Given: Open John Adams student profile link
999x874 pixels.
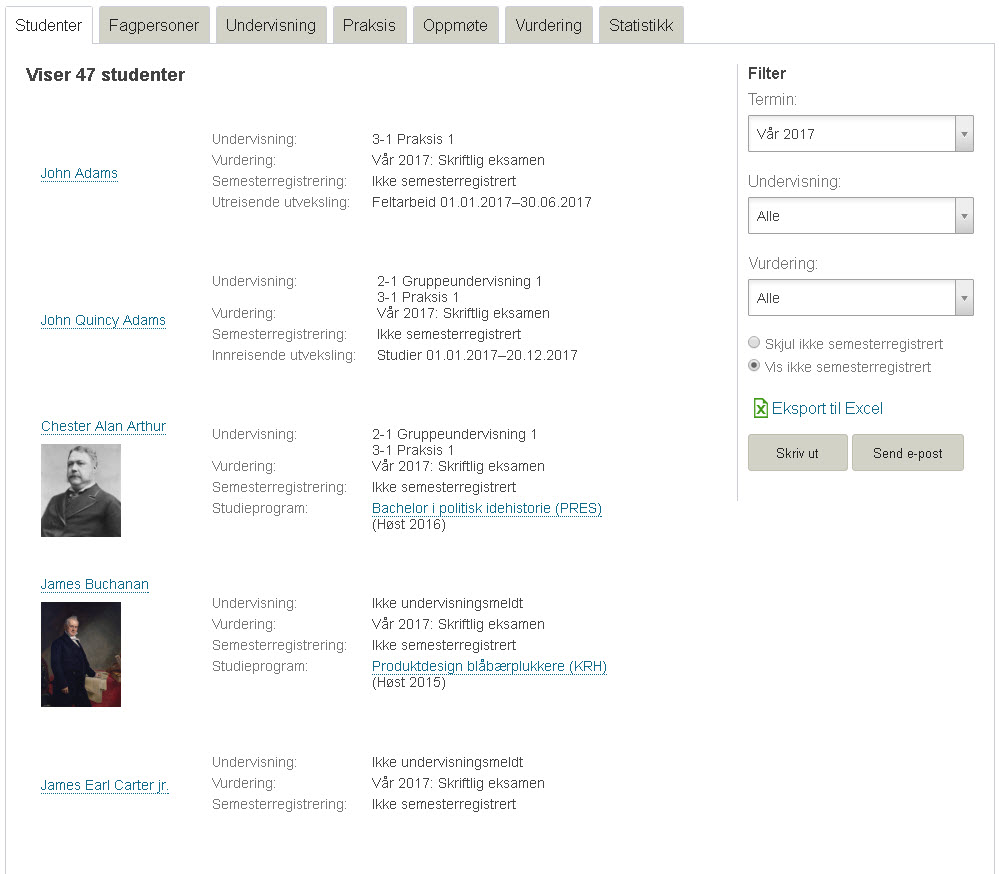Looking at the screenshot, I should pyautogui.click(x=79, y=173).
